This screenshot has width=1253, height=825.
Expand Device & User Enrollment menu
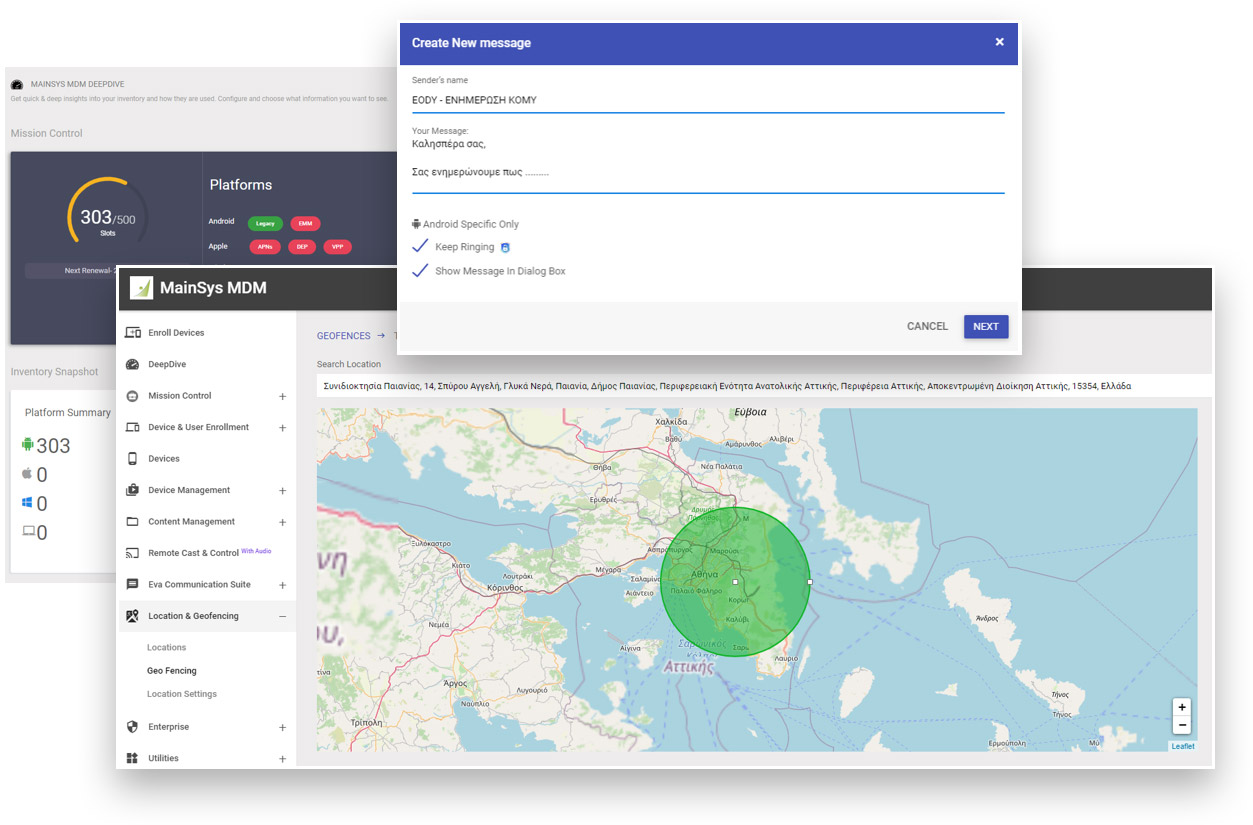[x=282, y=428]
